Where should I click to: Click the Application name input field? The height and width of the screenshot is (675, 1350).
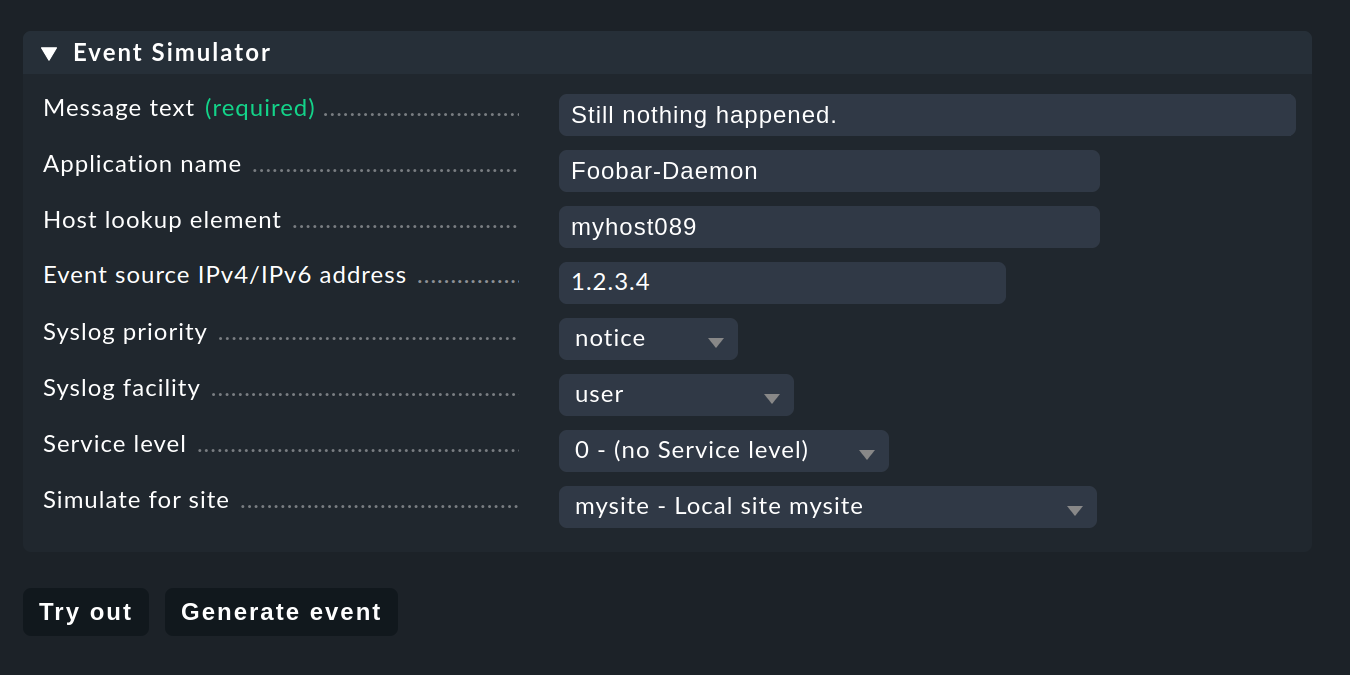coord(829,171)
